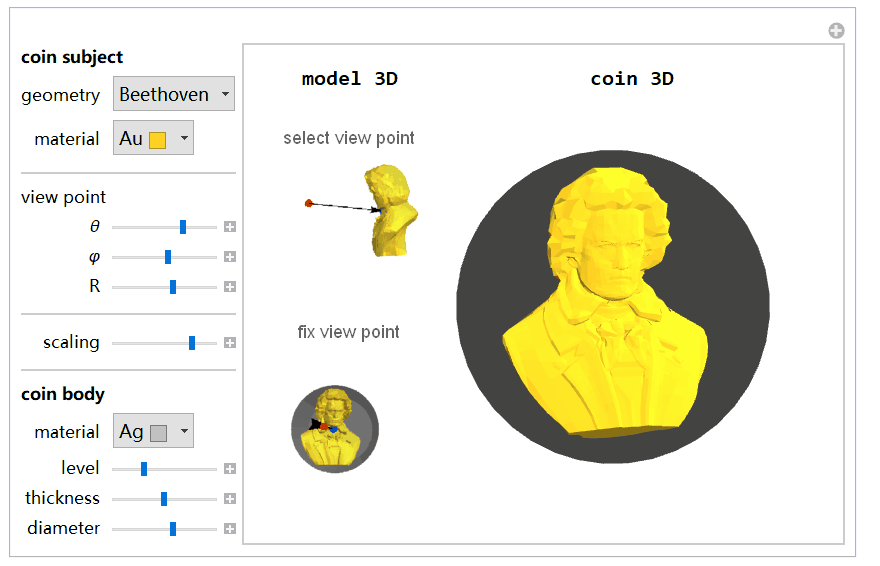Click the 'geometry' label
The width and height of the screenshot is (880, 566).
(x=61, y=95)
